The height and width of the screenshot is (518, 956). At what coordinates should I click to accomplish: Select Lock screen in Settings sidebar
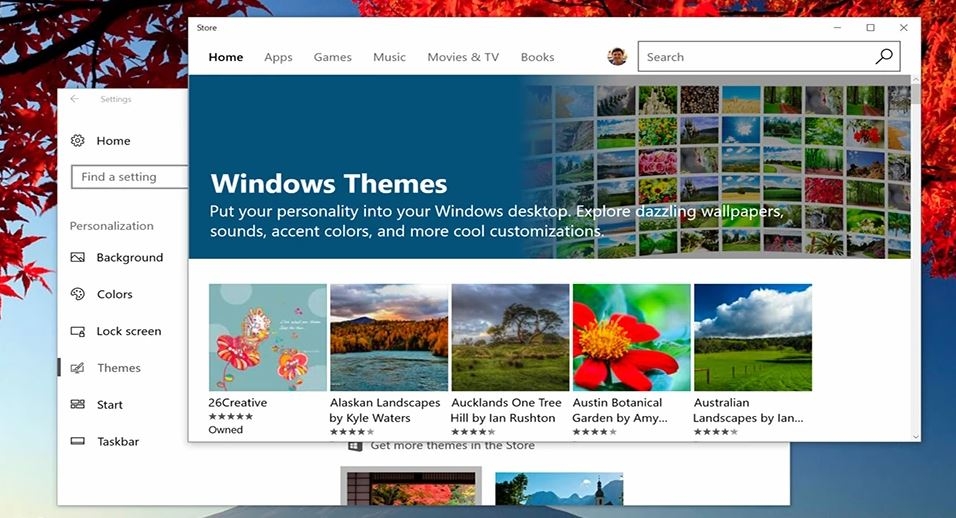[x=129, y=331]
